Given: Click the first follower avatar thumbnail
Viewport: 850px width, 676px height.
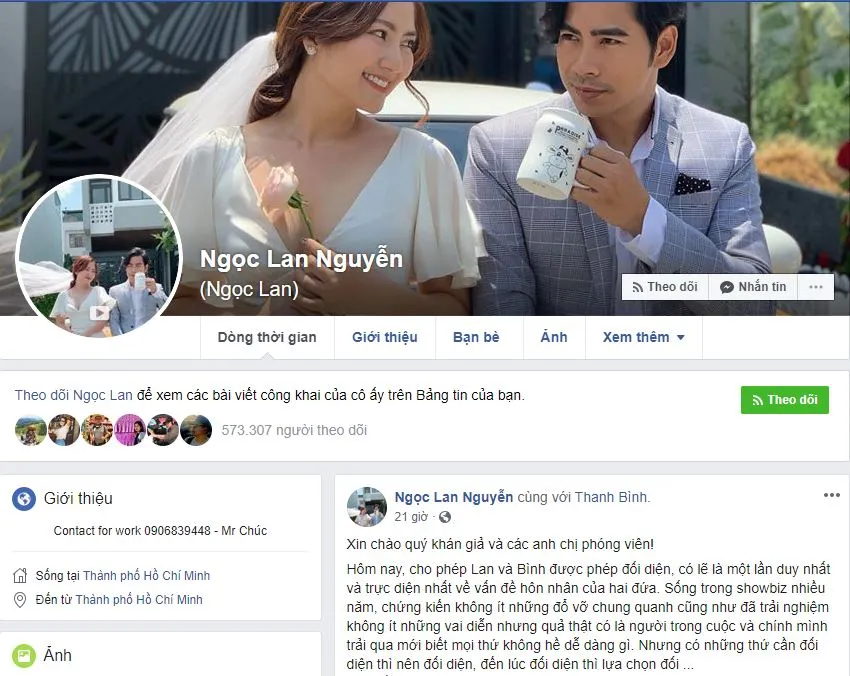Looking at the screenshot, I should tap(31, 430).
